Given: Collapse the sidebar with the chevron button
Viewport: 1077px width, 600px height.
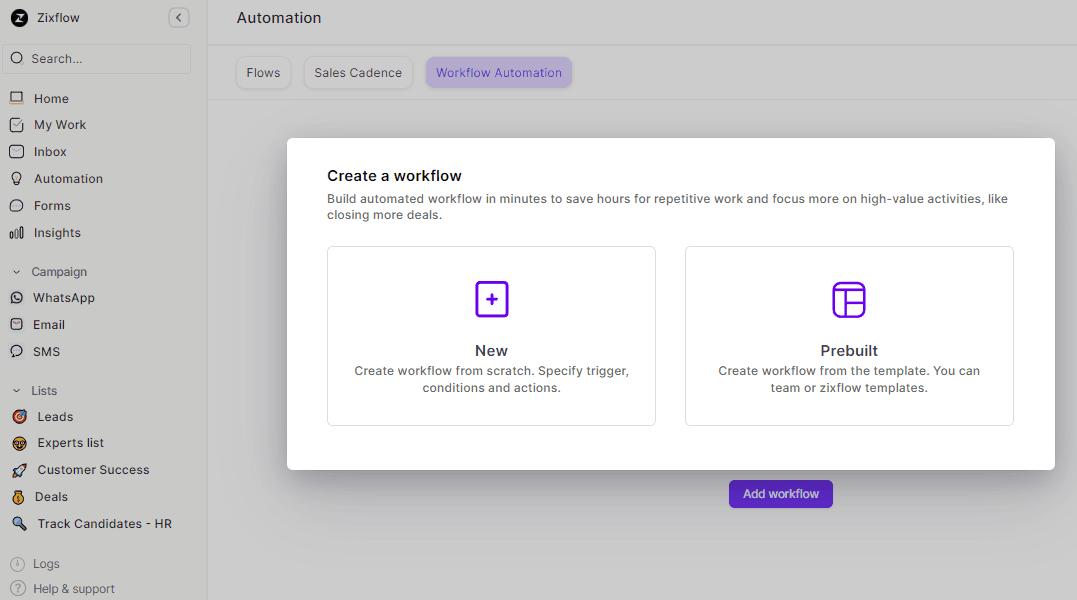Looking at the screenshot, I should point(179,17).
